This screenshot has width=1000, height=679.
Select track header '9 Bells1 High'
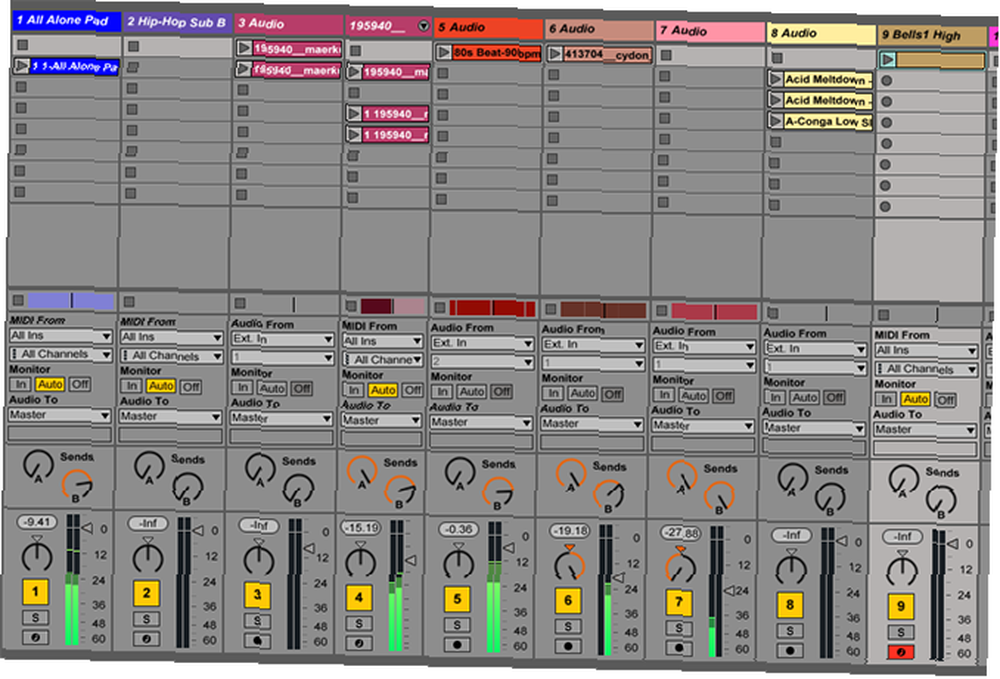tap(932, 35)
